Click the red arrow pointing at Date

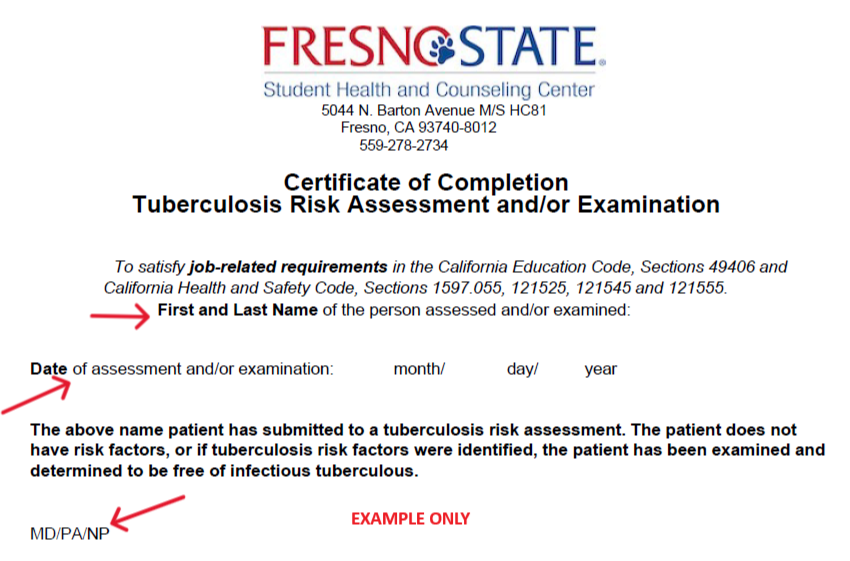tap(36, 395)
